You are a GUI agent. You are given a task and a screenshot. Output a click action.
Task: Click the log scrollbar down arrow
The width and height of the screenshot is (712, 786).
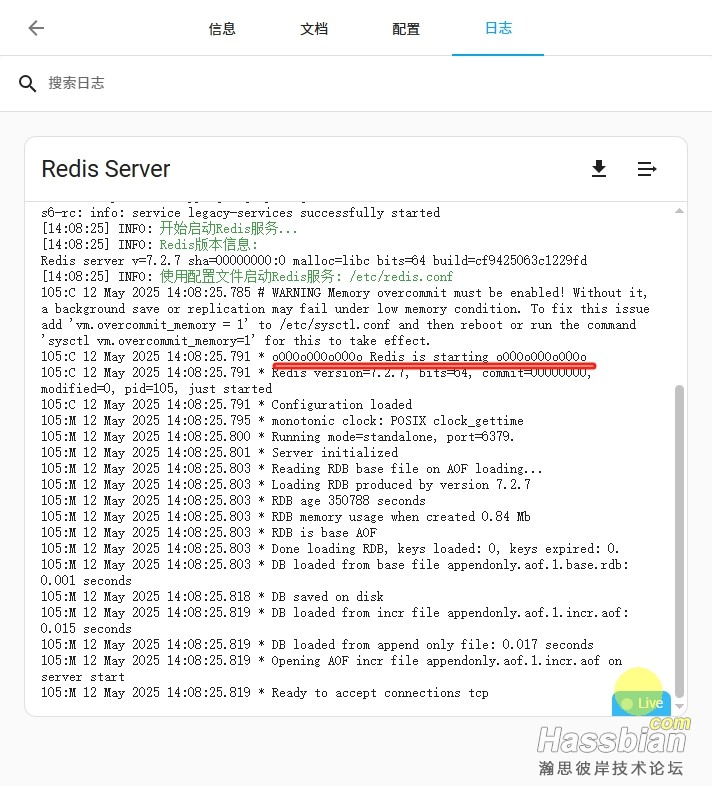click(680, 707)
